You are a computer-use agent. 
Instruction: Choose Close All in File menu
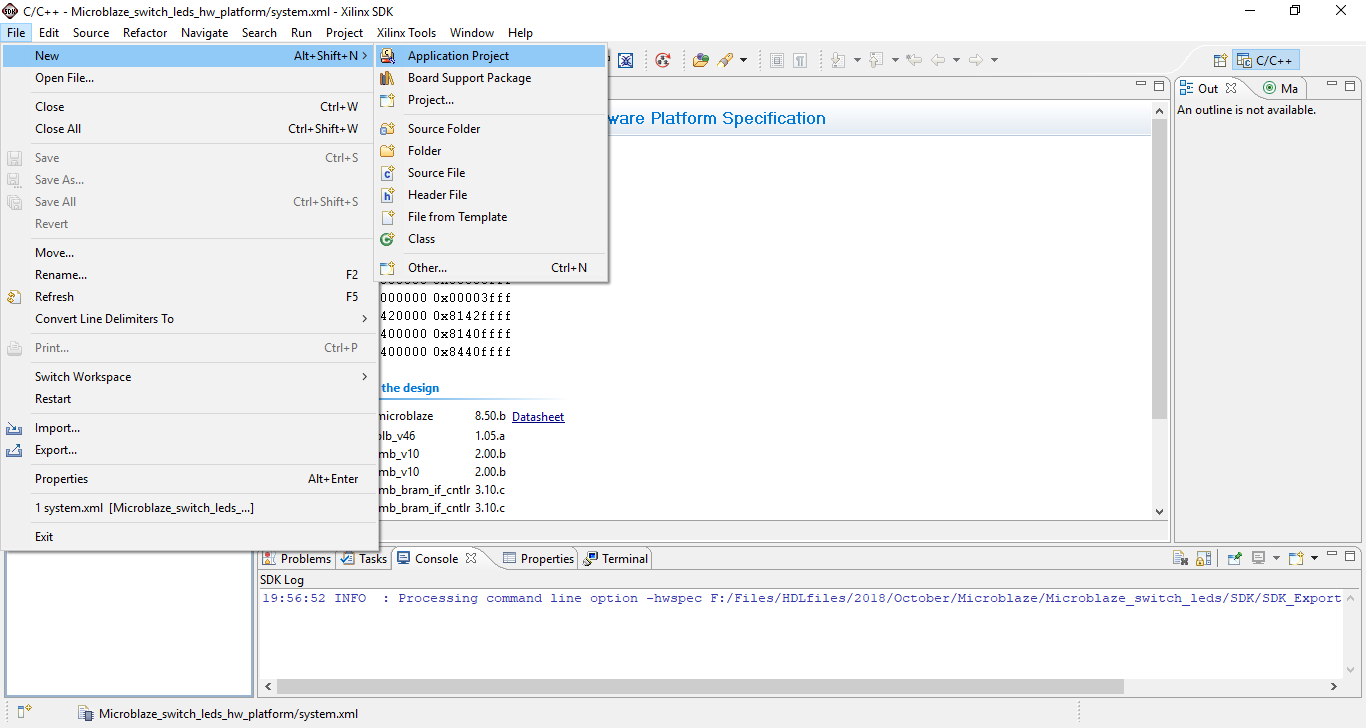(189, 129)
